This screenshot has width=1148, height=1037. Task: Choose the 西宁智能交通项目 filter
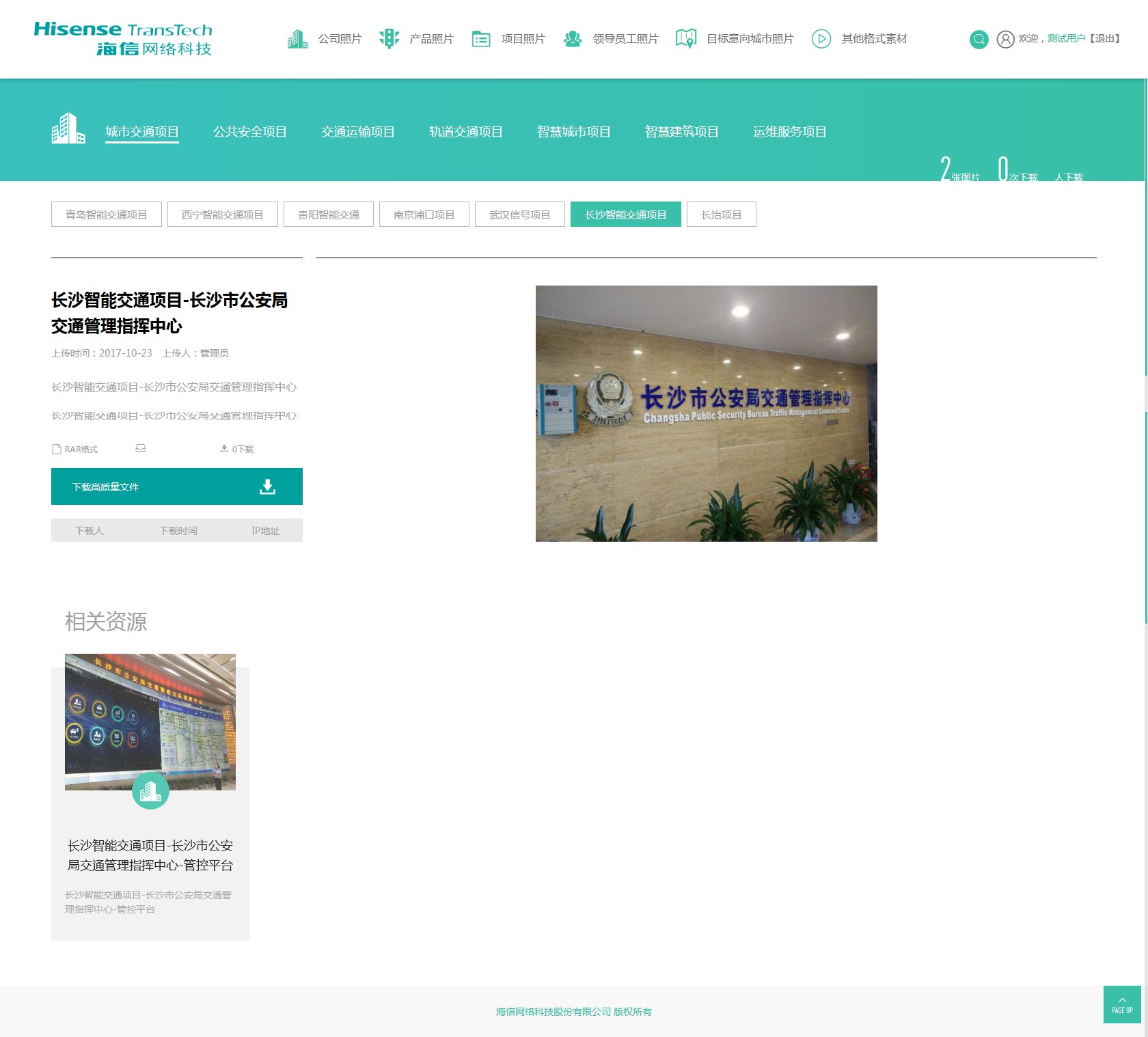[x=223, y=215]
